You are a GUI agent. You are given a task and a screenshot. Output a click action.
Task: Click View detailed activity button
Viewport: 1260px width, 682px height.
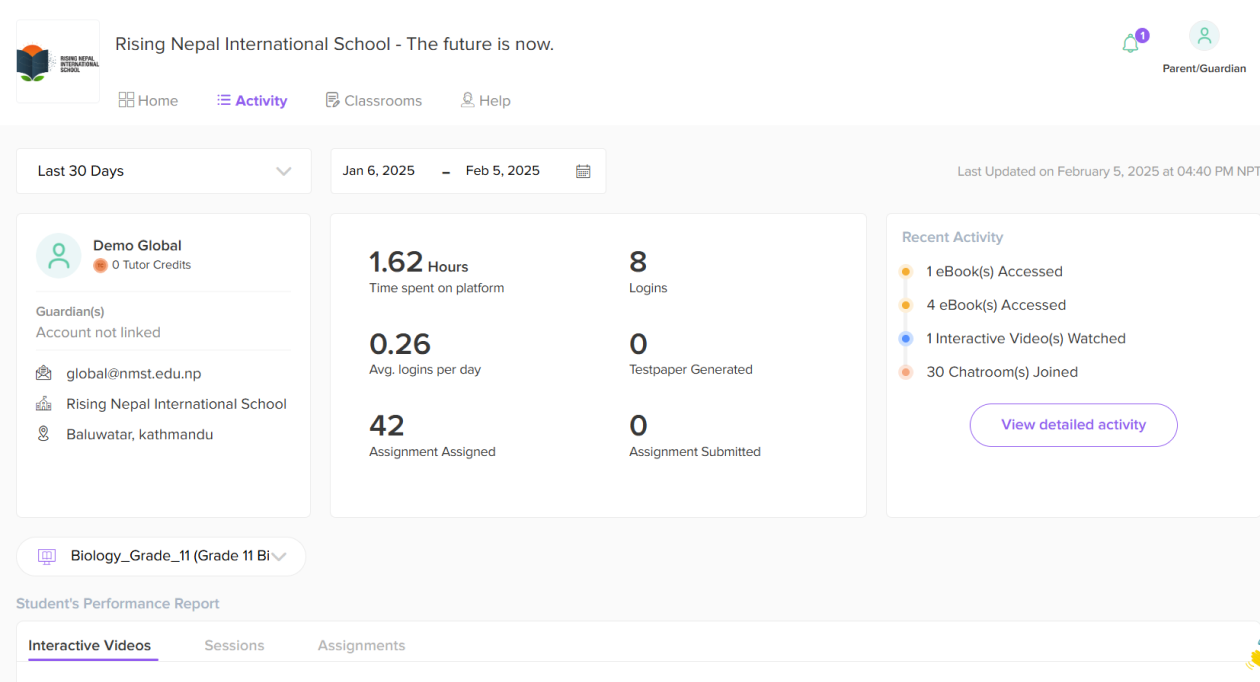click(x=1073, y=425)
